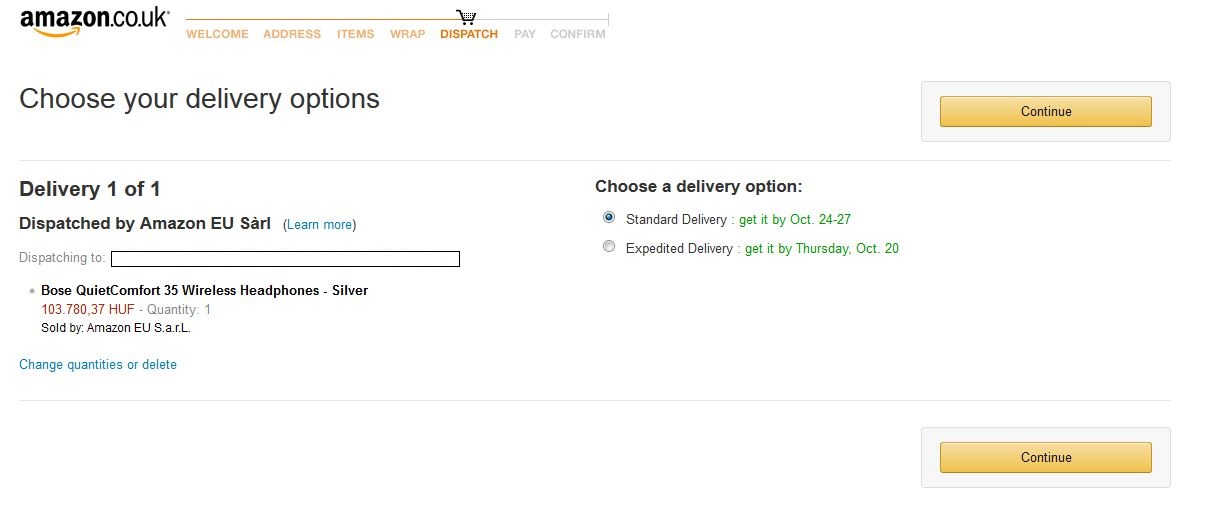The width and height of the screenshot is (1206, 506).
Task: Click the Oct. 24-27 delivery estimate text
Action: tap(817, 219)
